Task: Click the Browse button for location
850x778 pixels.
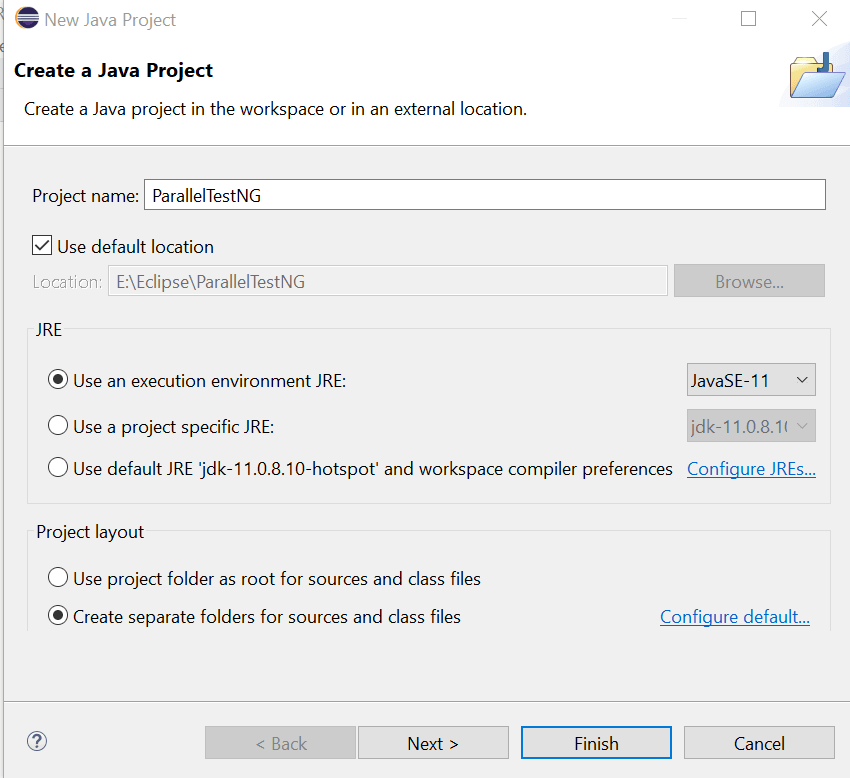Action: [749, 281]
